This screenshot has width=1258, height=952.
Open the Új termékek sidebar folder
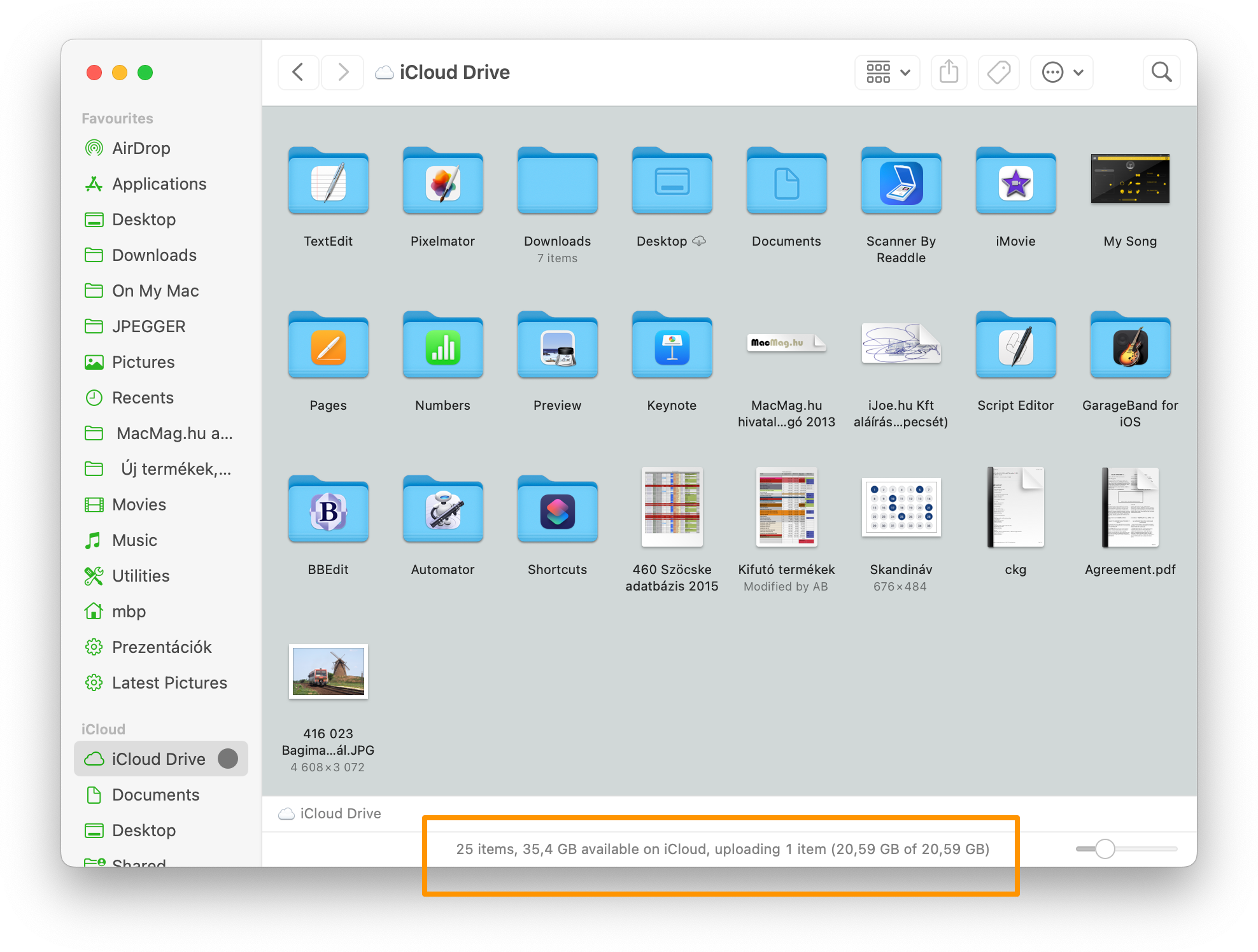160,469
